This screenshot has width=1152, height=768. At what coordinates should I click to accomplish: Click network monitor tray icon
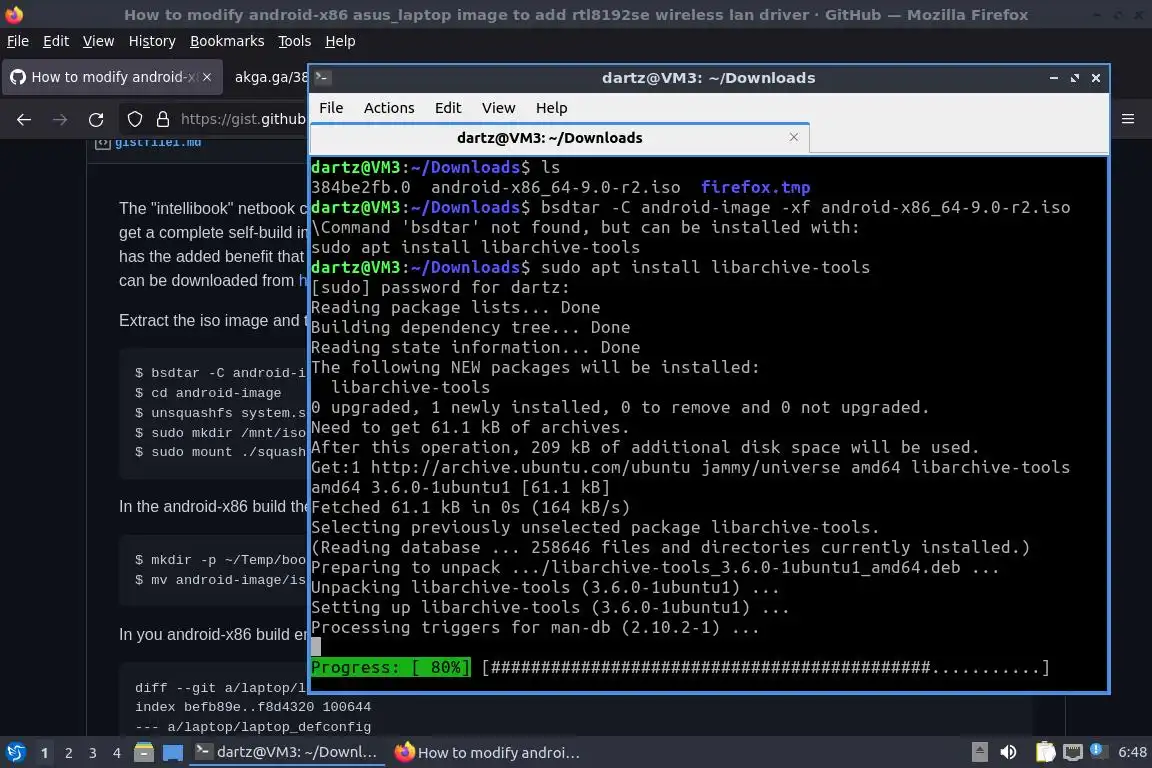(1073, 752)
